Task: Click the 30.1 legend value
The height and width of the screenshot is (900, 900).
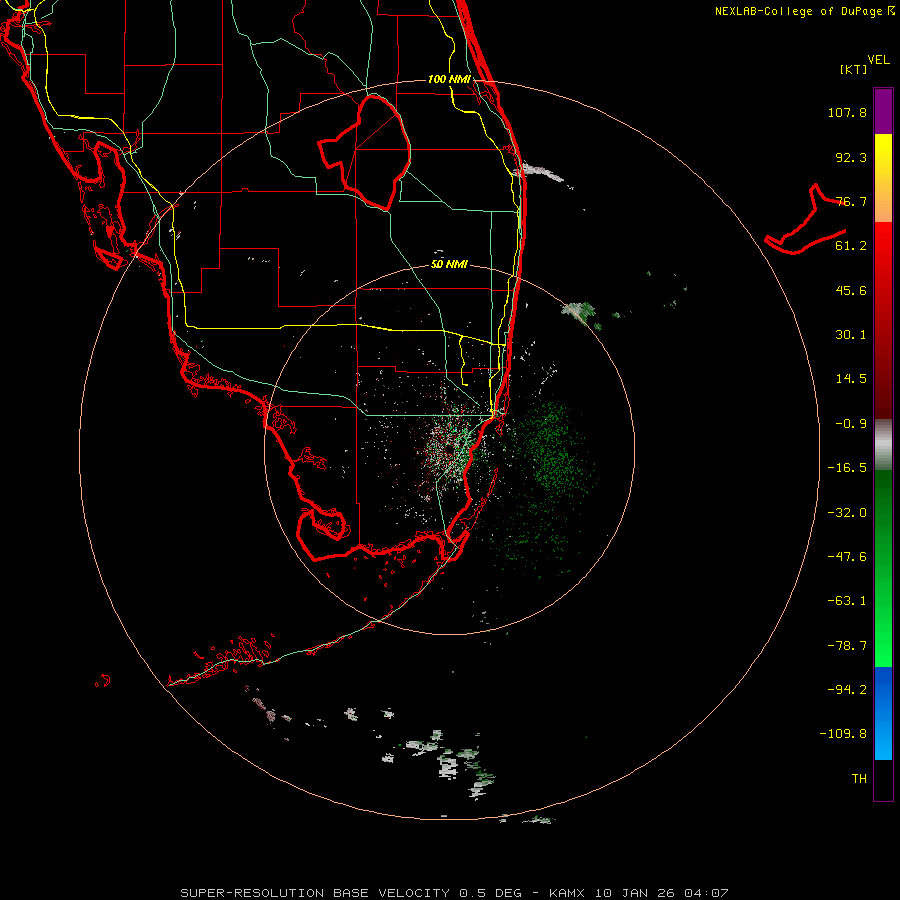Action: (x=851, y=335)
